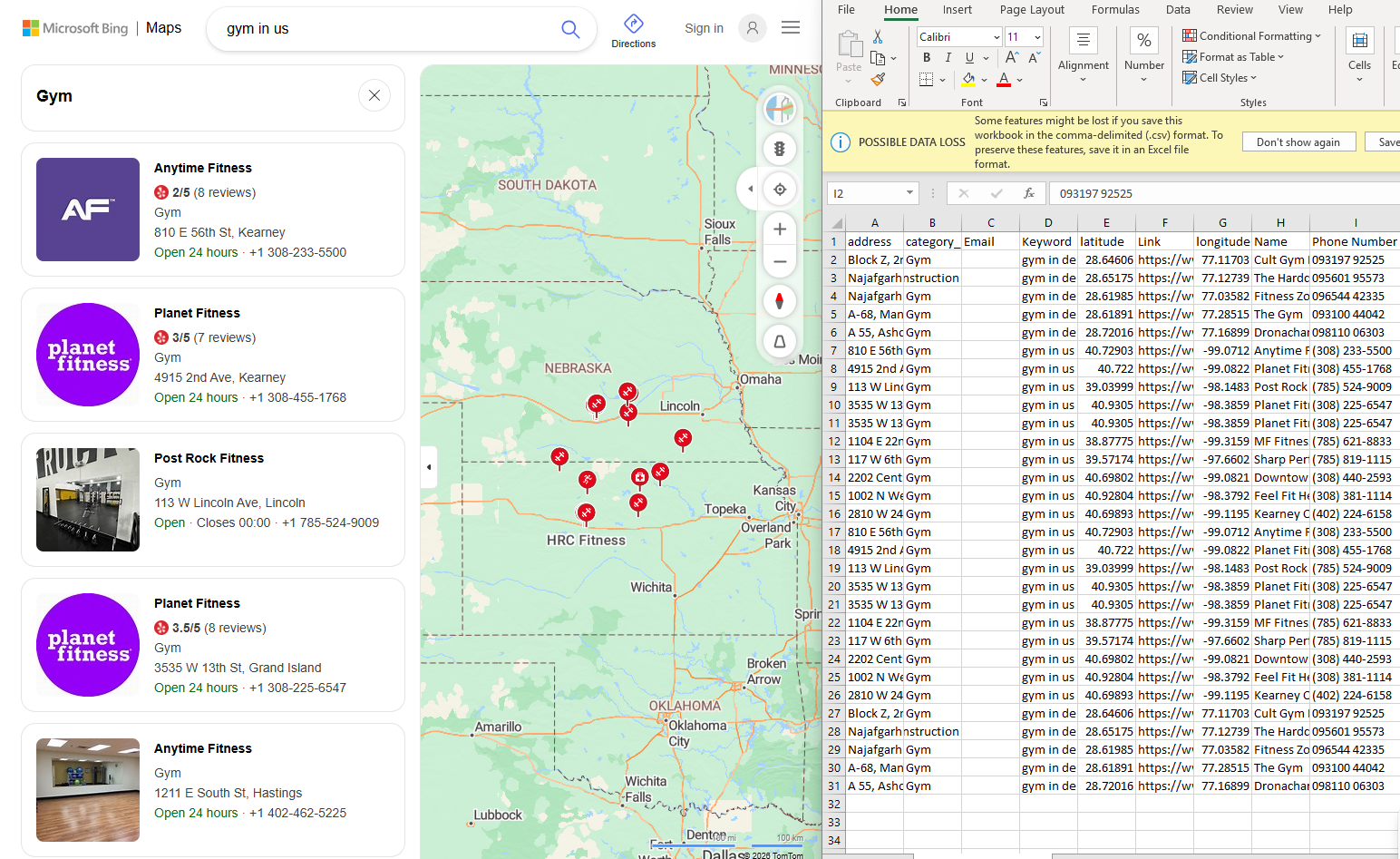
Task: Toggle italic formatting
Action: point(947,56)
